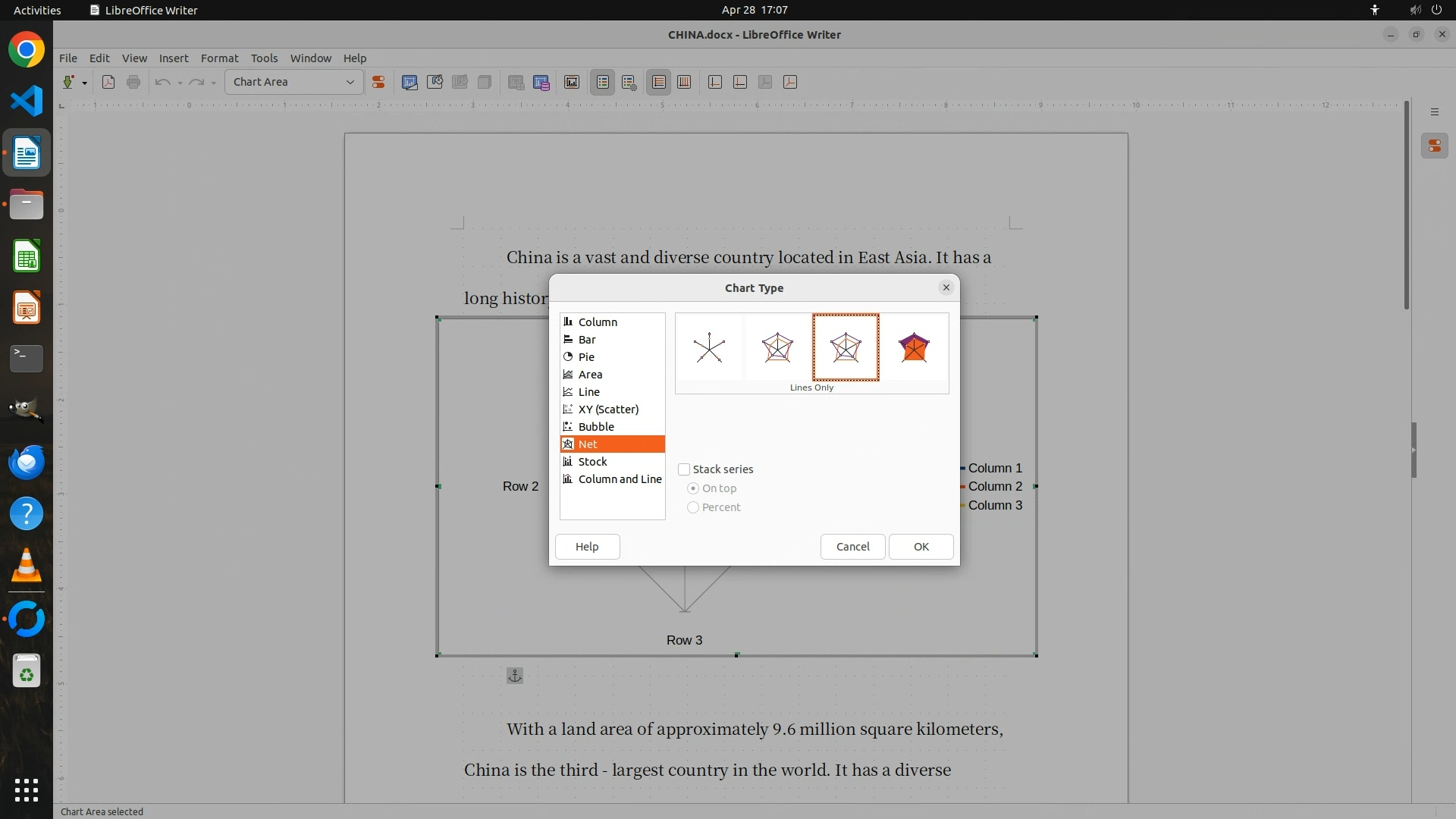Open the Insert menu
Screen dimensions: 1456x819
[173, 58]
